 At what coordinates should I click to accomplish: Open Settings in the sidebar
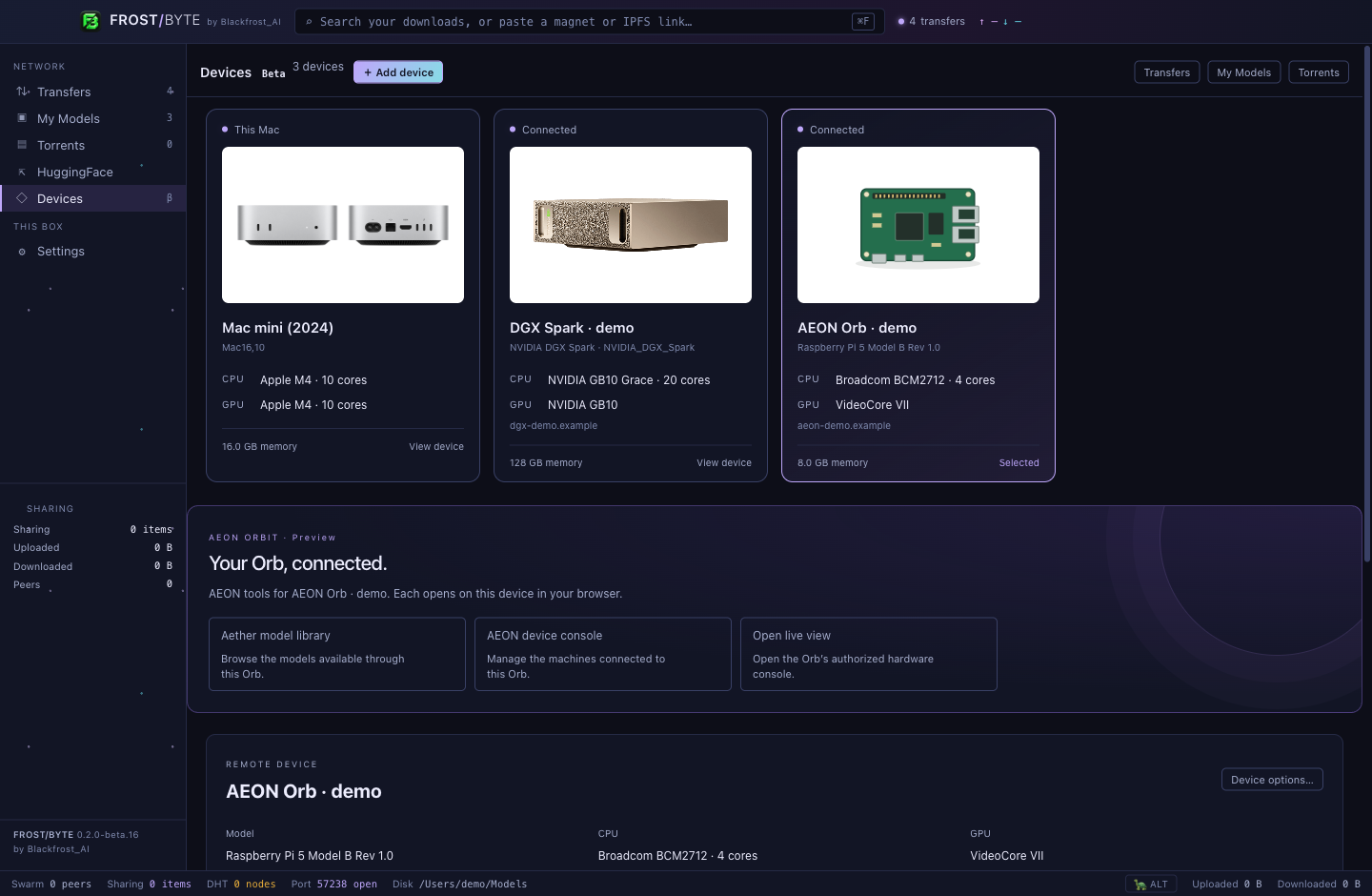coord(93,252)
